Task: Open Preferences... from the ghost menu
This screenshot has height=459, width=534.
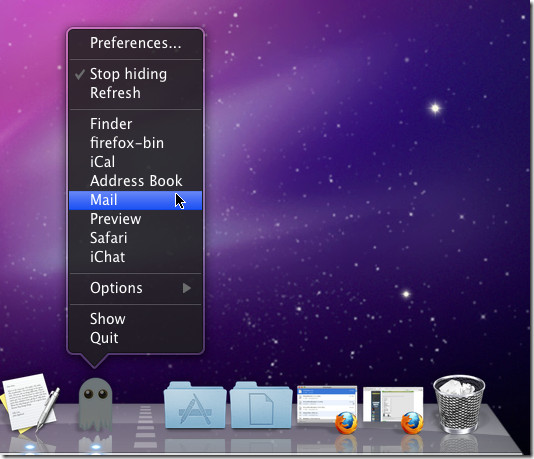Action: click(x=136, y=43)
